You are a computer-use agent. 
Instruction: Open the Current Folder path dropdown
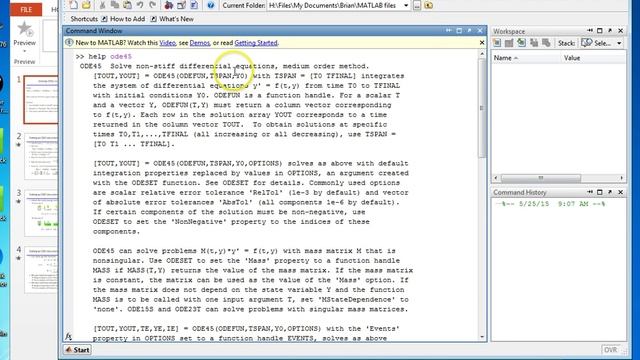406,5
